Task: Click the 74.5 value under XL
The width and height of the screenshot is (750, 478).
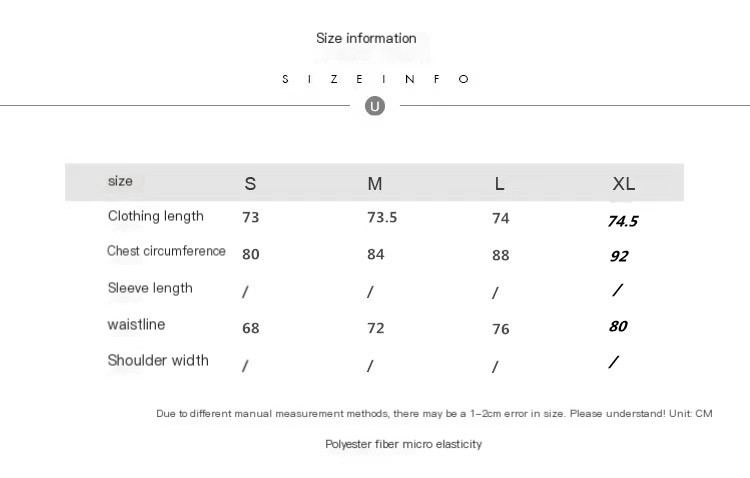Action: click(x=622, y=221)
